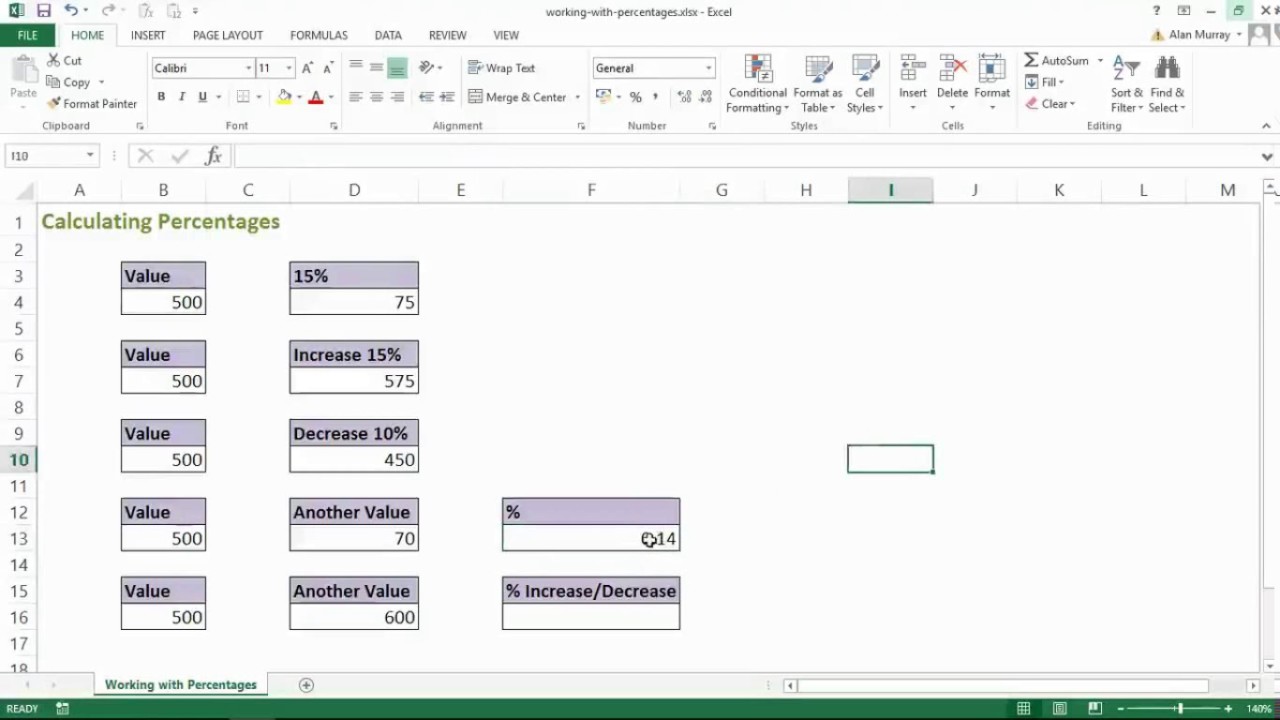The width and height of the screenshot is (1280, 720).
Task: Switch to the FORMULAS tab
Action: click(x=319, y=35)
